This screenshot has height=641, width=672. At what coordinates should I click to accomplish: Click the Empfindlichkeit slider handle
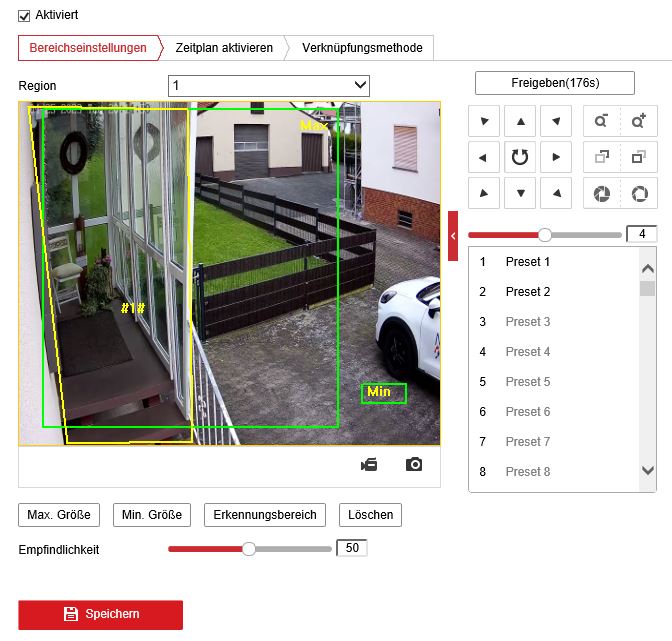point(249,548)
